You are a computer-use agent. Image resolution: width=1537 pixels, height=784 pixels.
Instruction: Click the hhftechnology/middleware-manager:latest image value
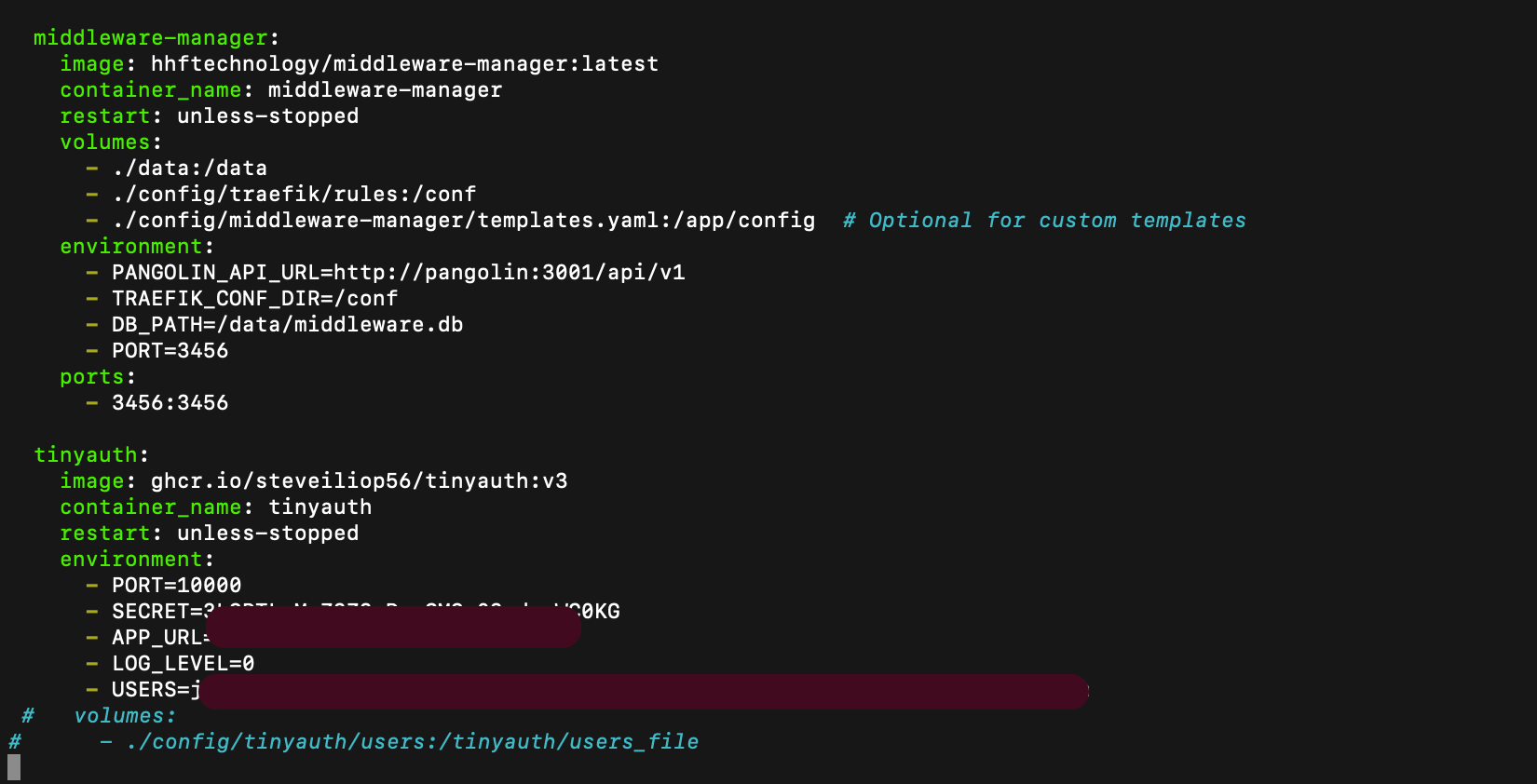coord(404,64)
